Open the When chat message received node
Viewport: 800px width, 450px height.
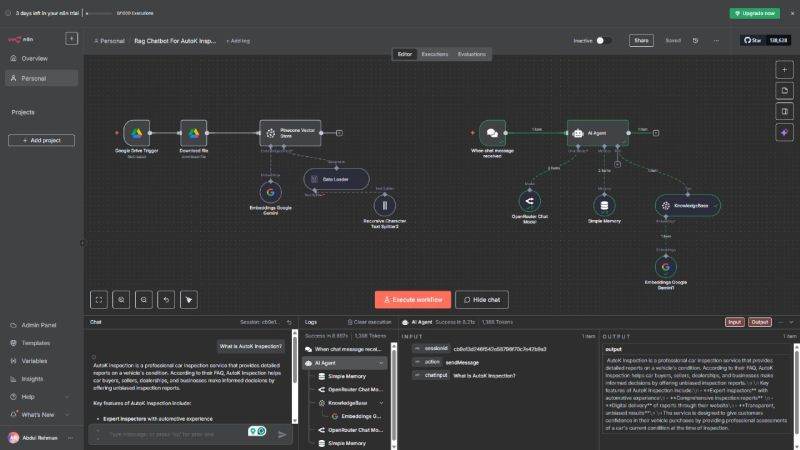click(x=492, y=133)
